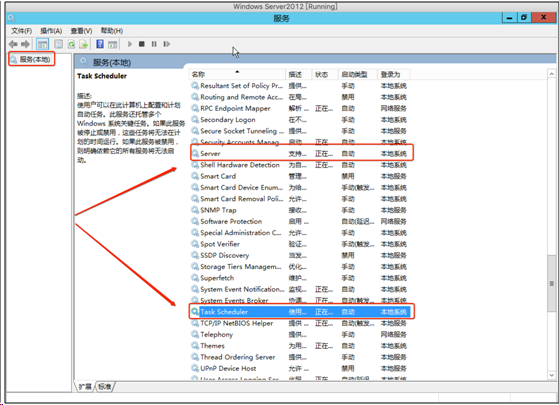
Task: Click the gear icon beside Themes
Action: coord(195,345)
